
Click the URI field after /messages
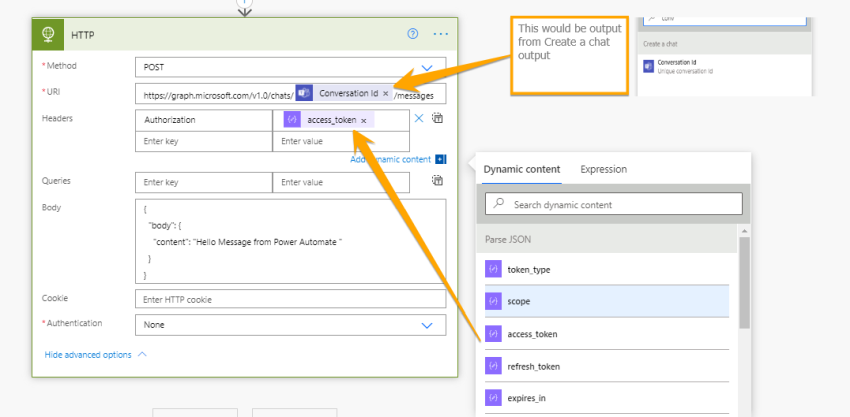click(440, 94)
